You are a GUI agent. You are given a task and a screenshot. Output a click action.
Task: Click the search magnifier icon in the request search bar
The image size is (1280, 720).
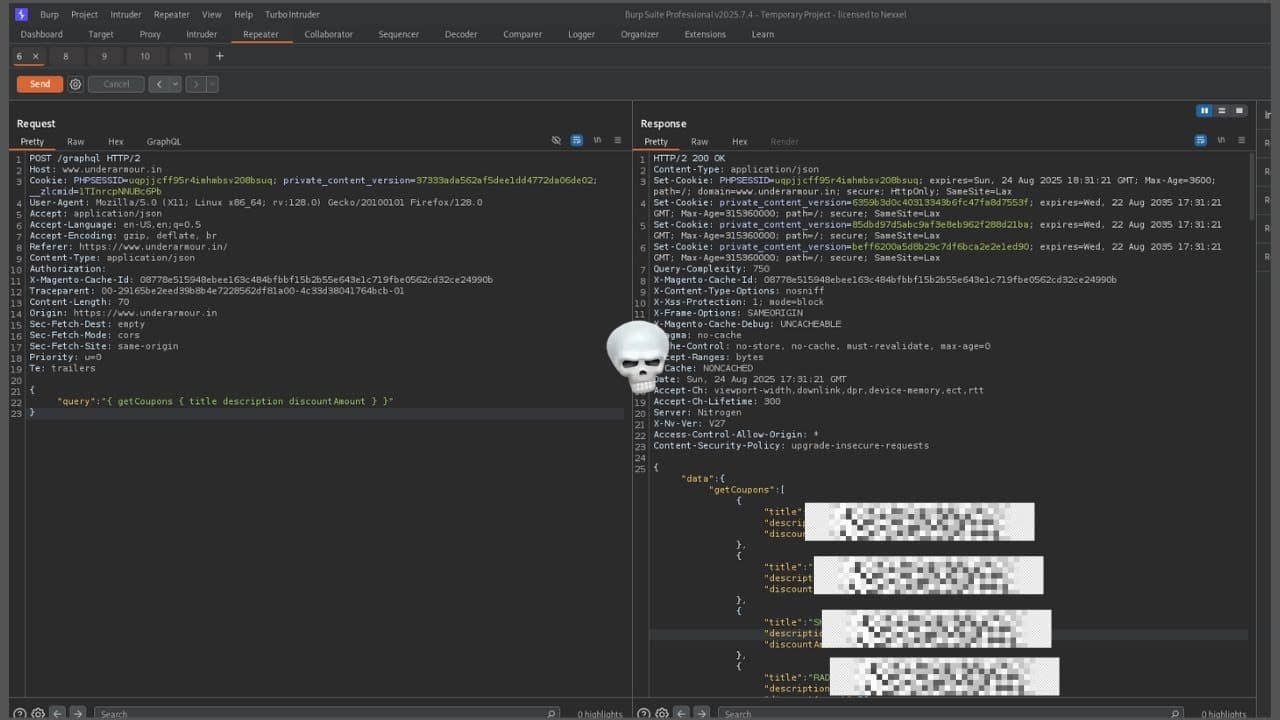pyautogui.click(x=551, y=713)
